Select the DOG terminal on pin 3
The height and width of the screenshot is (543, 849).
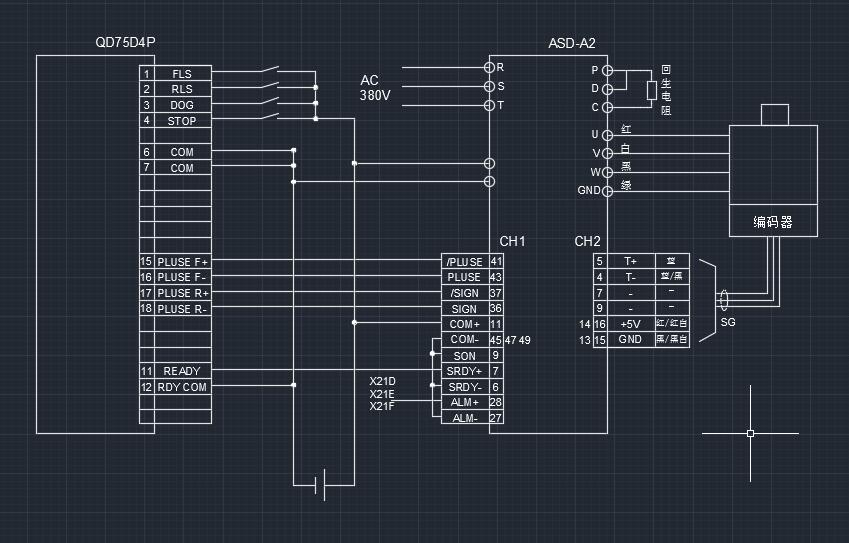182,105
